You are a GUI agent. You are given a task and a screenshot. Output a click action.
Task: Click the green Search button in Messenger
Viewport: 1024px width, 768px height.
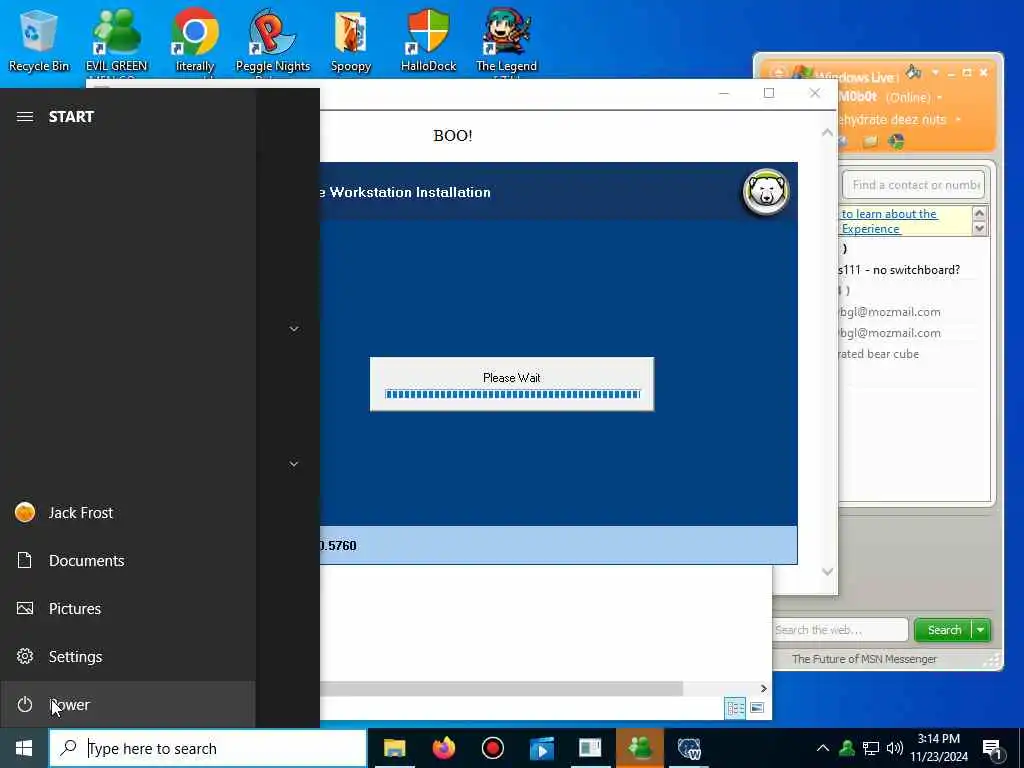(944, 630)
